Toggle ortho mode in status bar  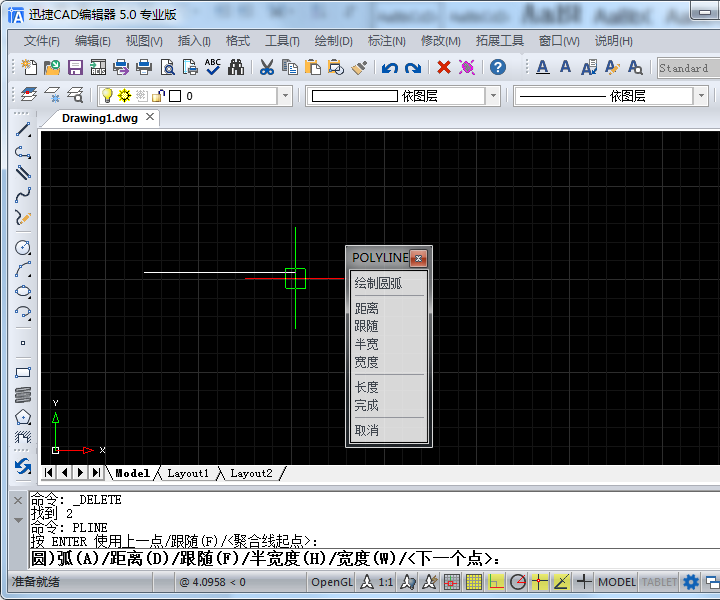(x=496, y=582)
